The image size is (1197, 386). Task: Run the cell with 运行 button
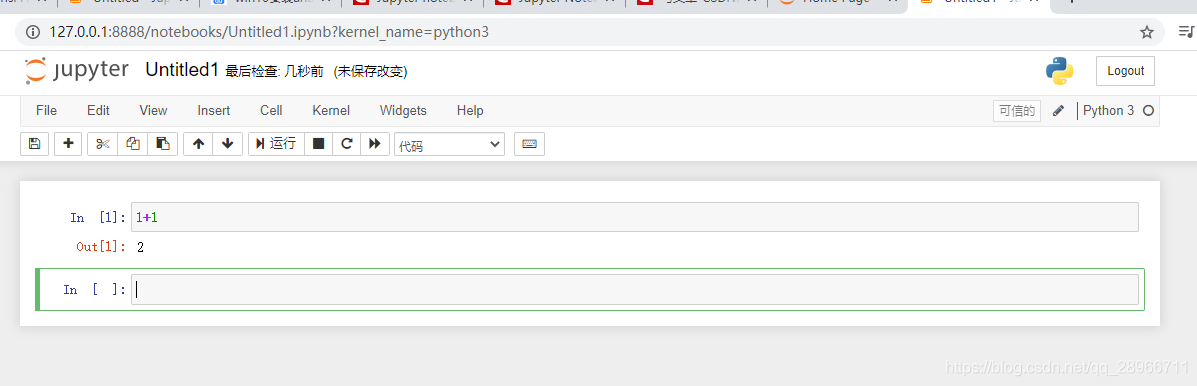pyautogui.click(x=276, y=143)
